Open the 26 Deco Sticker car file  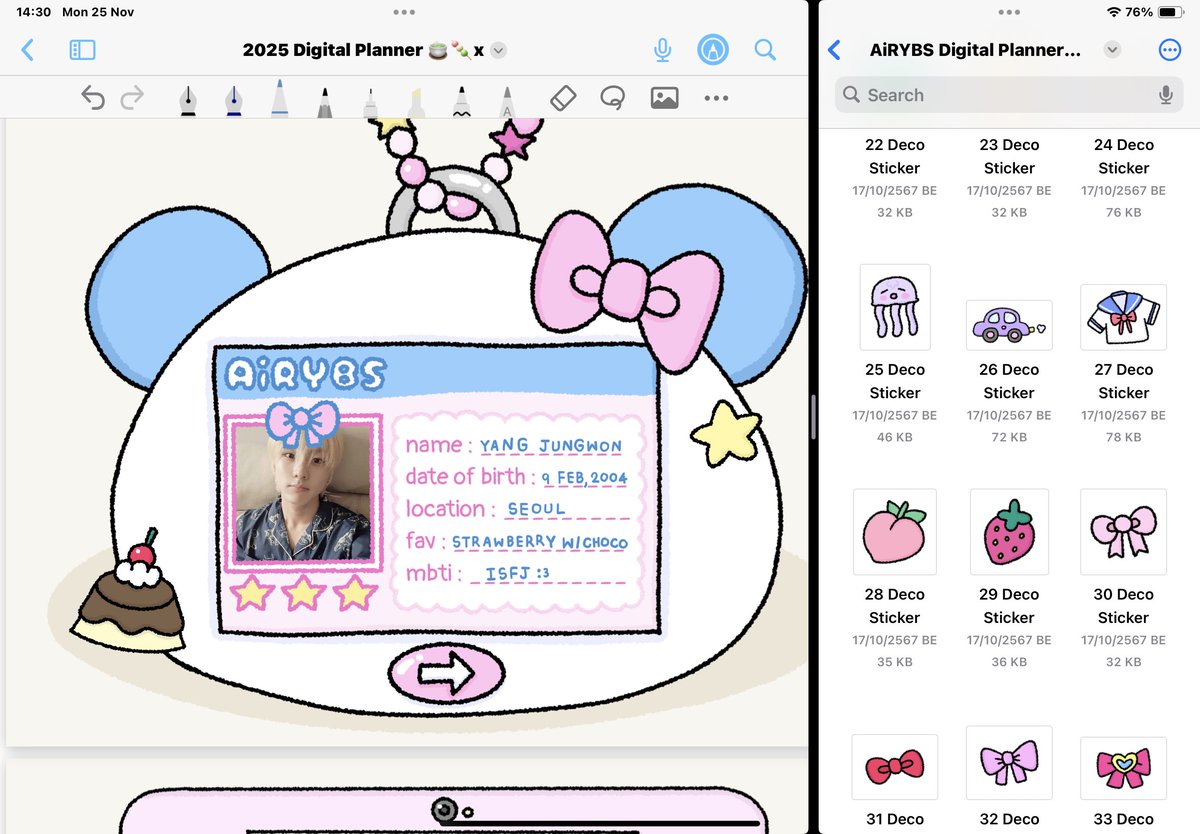[1009, 324]
